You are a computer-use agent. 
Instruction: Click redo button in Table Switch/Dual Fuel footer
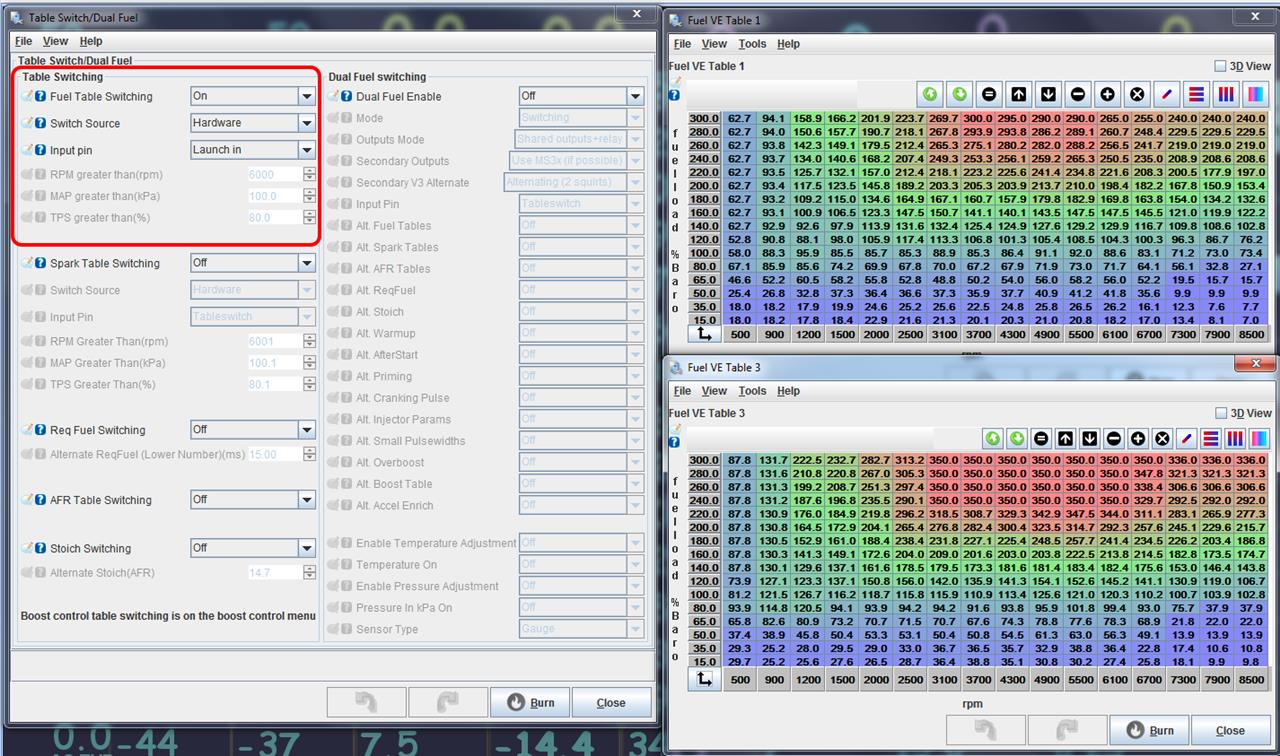[448, 702]
